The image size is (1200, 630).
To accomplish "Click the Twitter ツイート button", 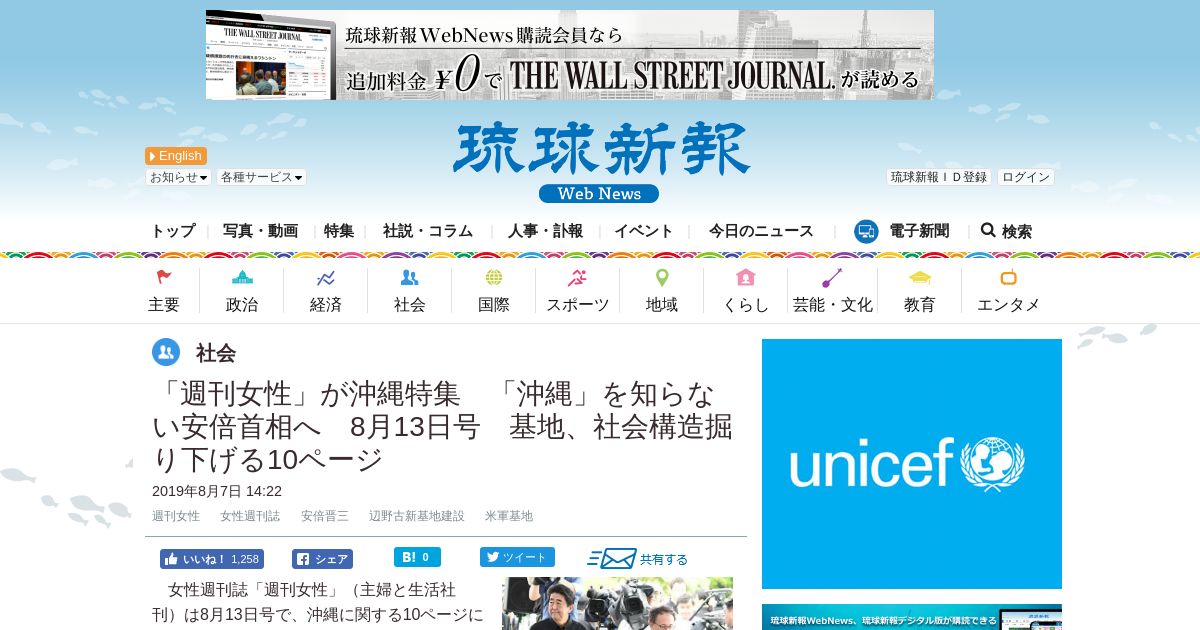I will click(517, 557).
